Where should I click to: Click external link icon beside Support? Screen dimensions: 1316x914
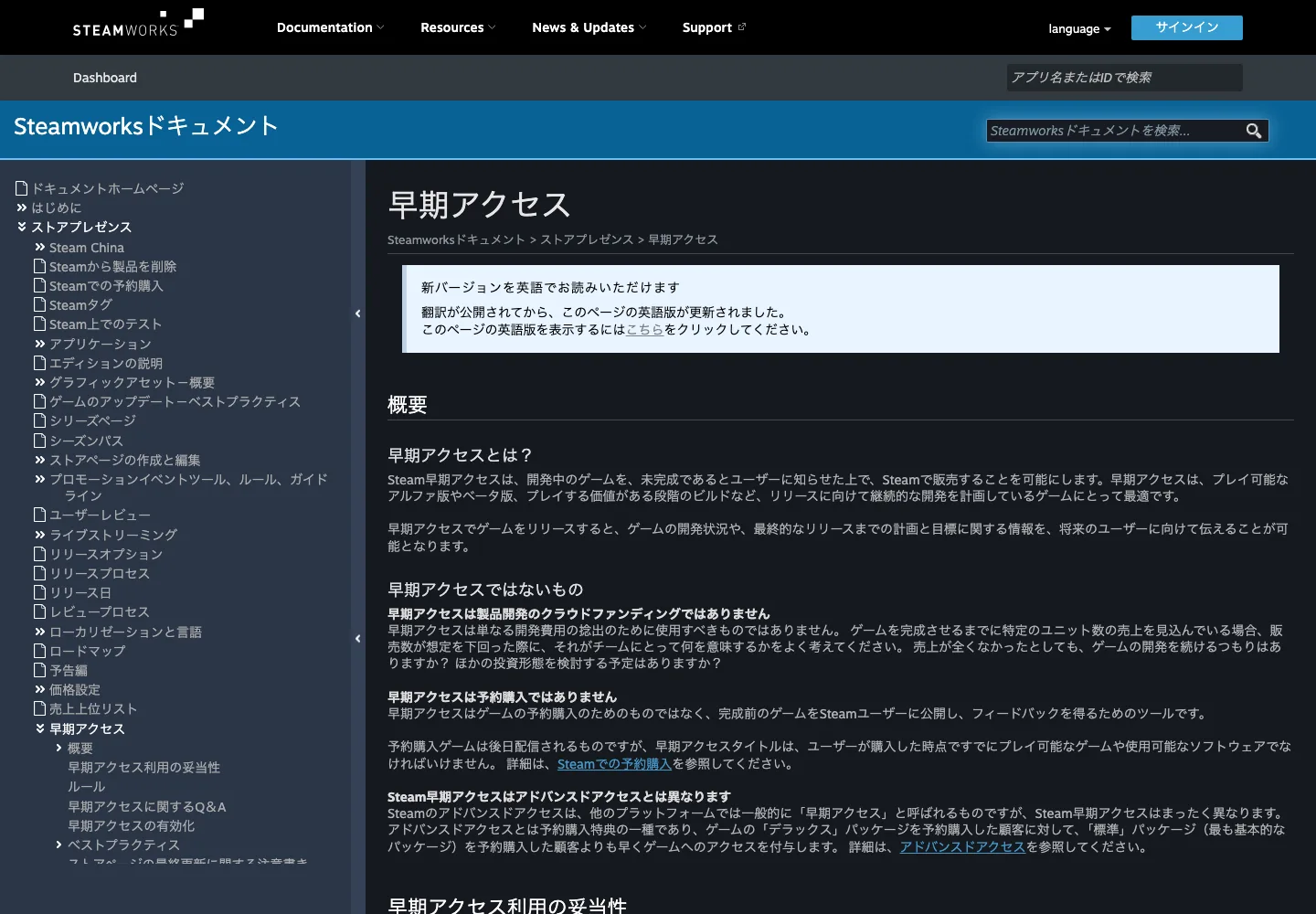click(x=742, y=27)
